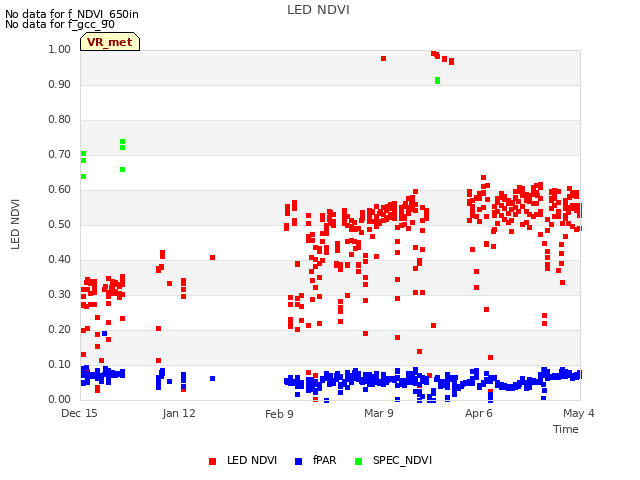Select the SPEC_NDVI legend label
The height and width of the screenshot is (480, 640).
[402, 460]
